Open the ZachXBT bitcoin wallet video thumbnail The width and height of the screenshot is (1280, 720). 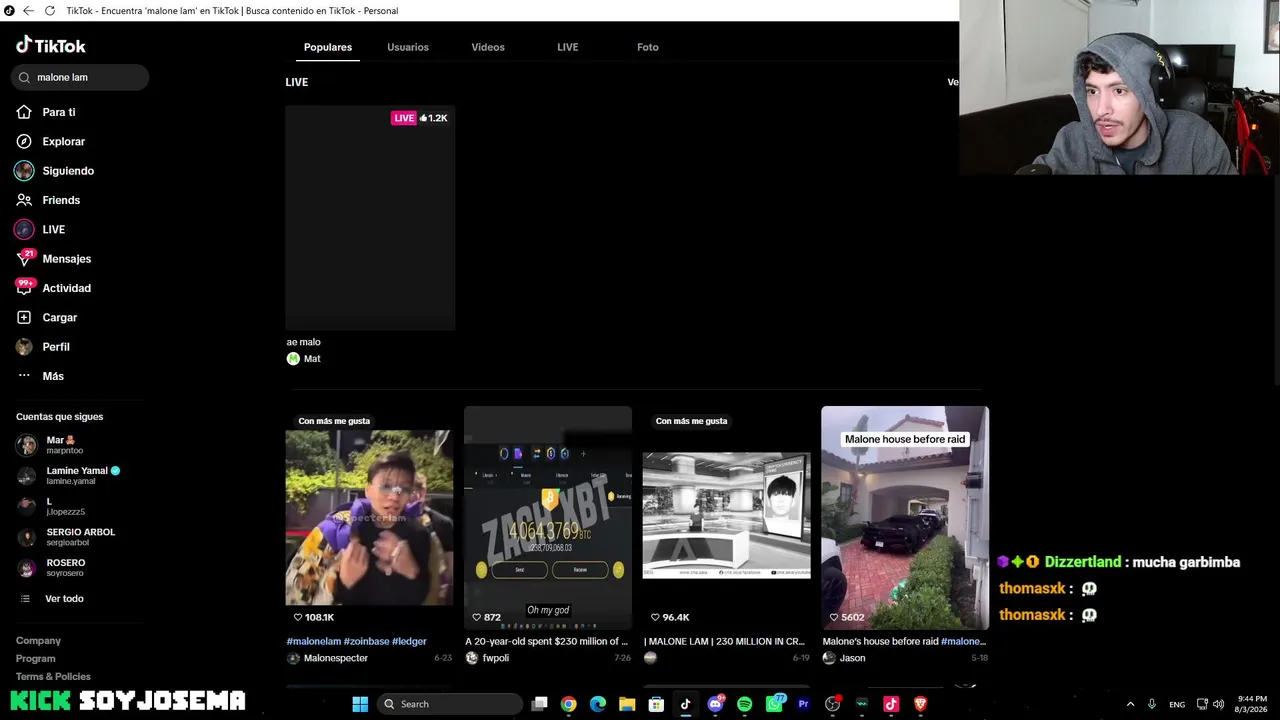pyautogui.click(x=548, y=518)
